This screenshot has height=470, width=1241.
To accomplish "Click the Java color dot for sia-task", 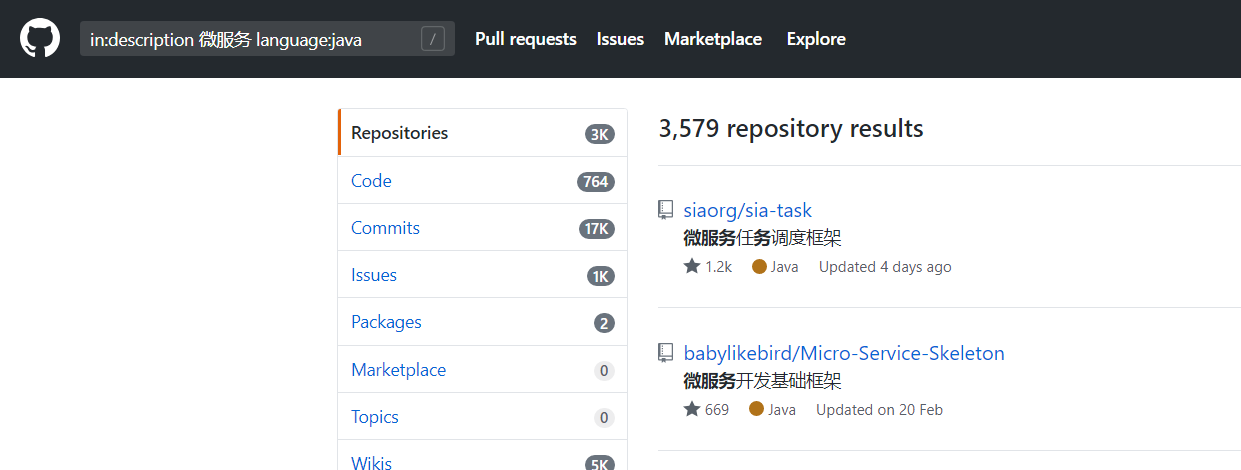I will coord(759,267).
